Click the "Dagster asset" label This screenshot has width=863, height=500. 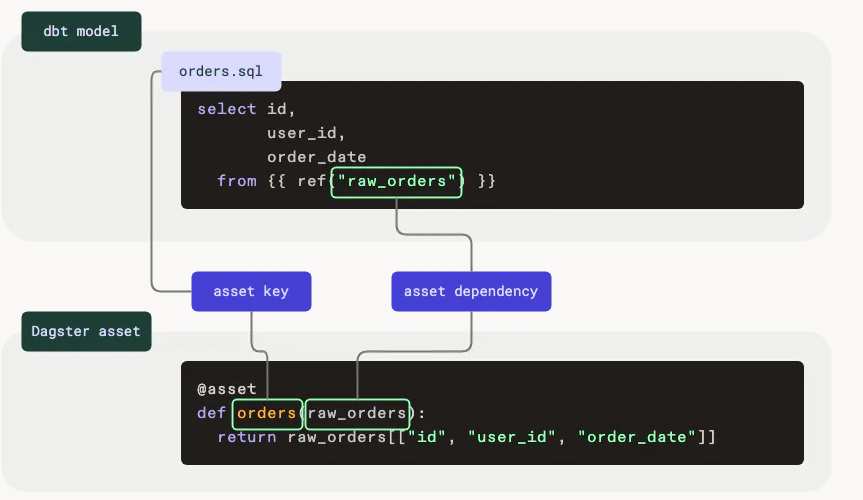click(86, 331)
